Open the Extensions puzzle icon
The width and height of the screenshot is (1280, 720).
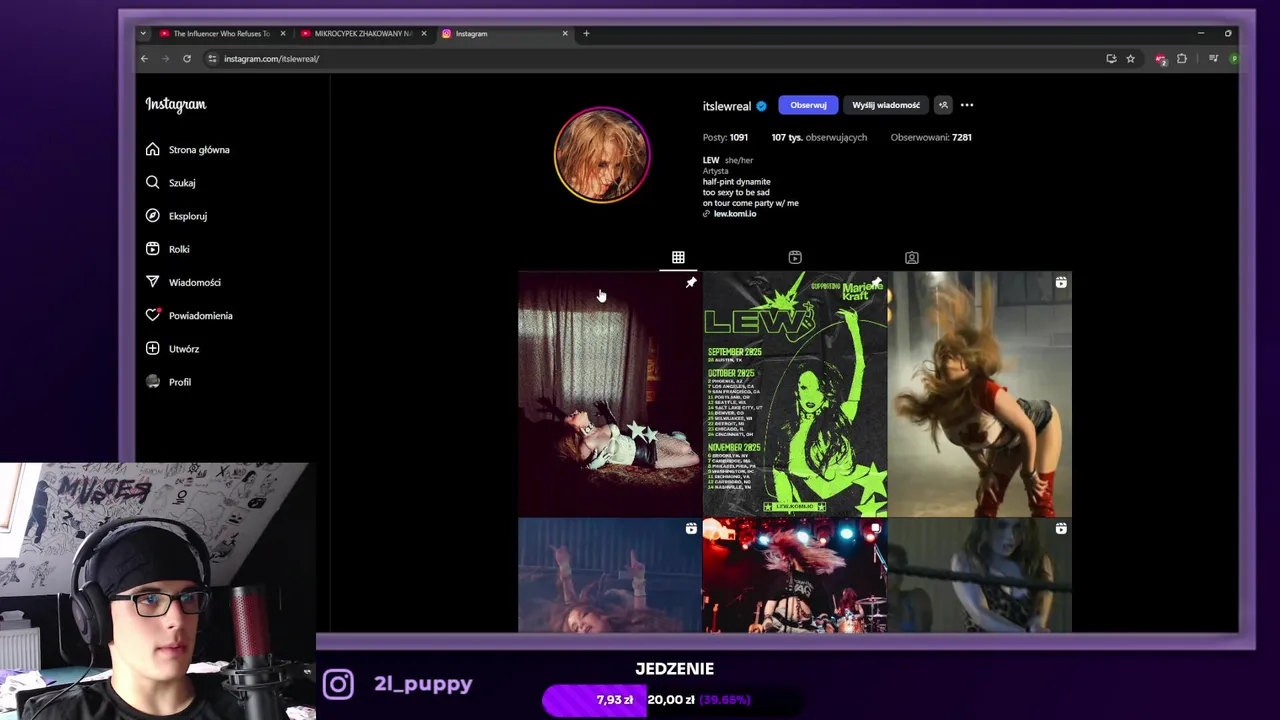[1182, 59]
